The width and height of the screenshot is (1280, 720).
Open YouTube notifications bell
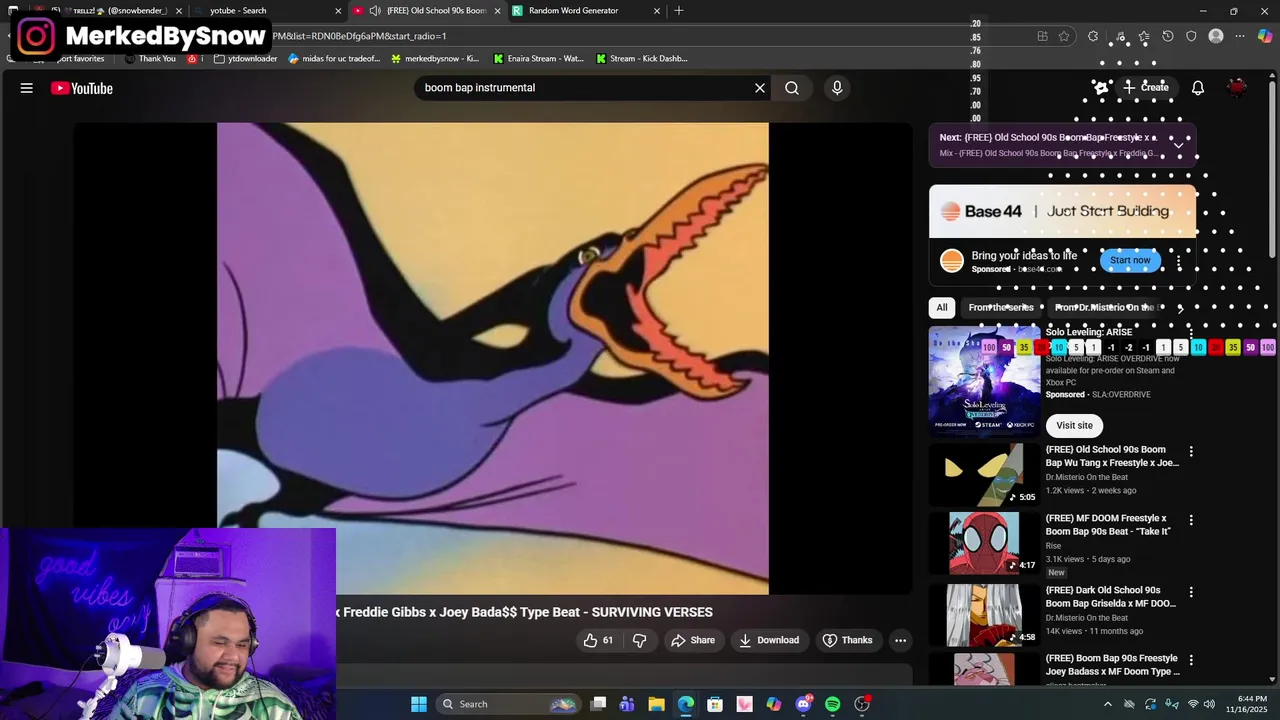(1198, 88)
